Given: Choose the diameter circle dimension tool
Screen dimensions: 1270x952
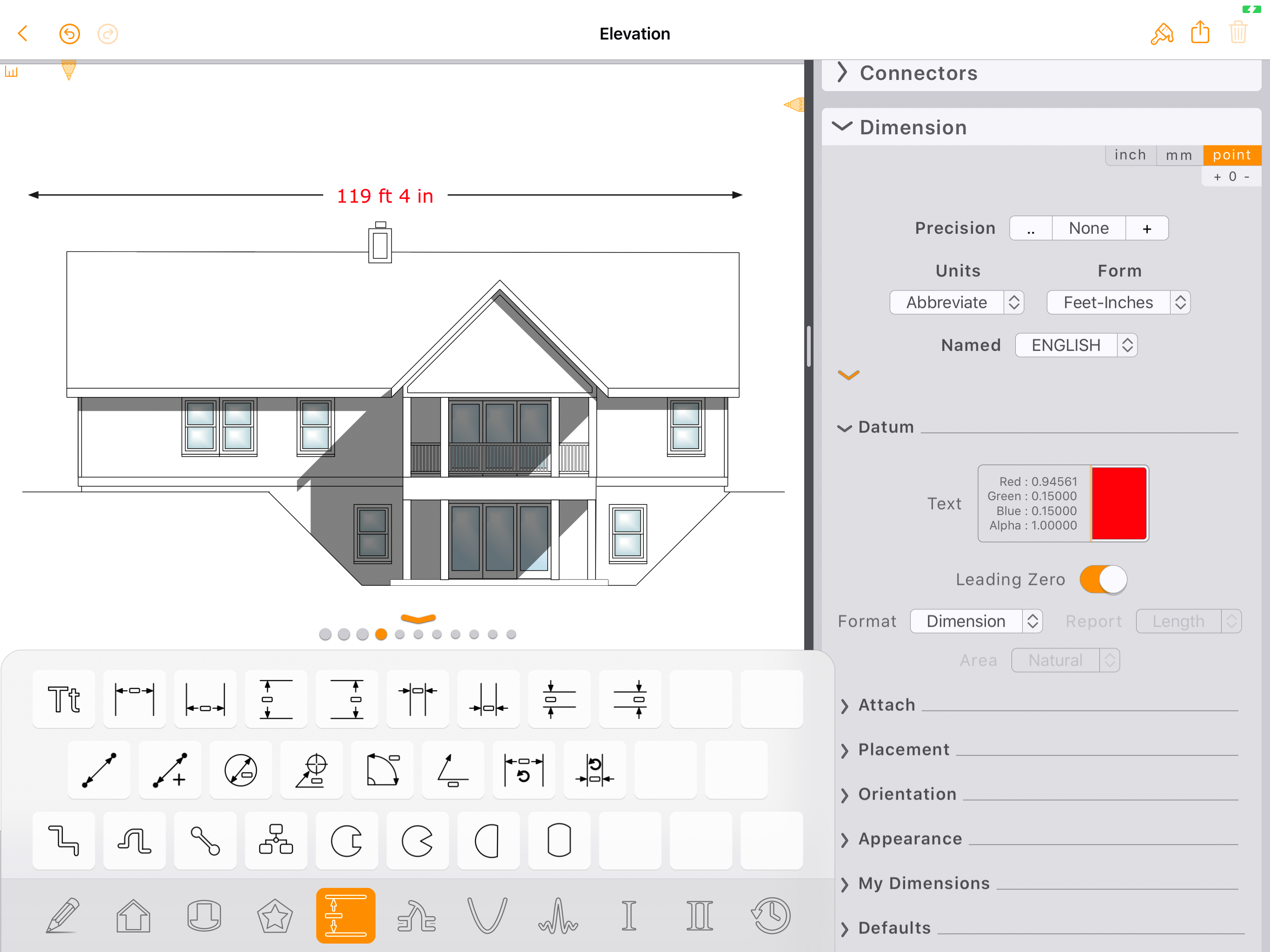Looking at the screenshot, I should point(240,770).
